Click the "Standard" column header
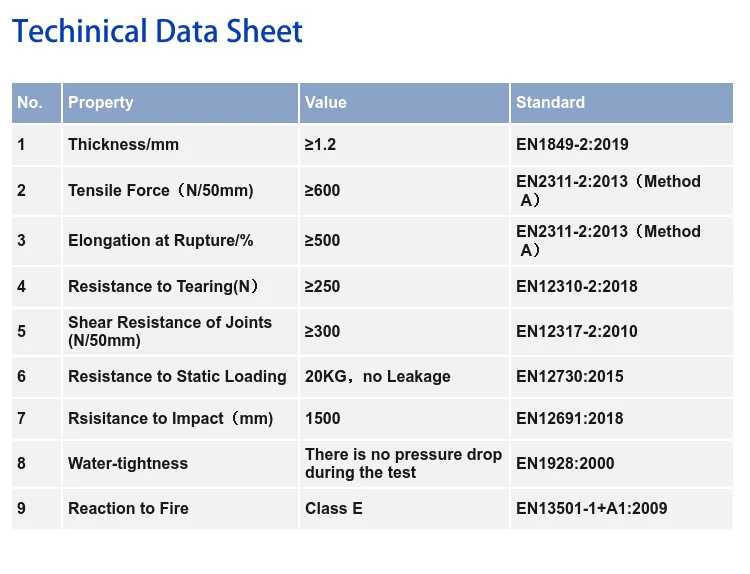 pos(550,102)
